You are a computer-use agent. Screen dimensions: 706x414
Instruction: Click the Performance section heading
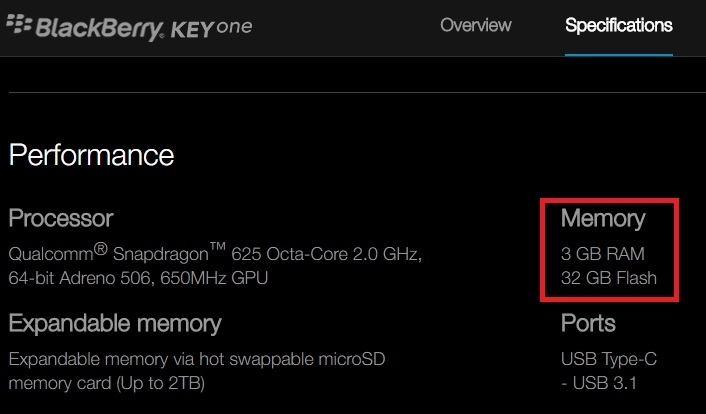coord(91,155)
